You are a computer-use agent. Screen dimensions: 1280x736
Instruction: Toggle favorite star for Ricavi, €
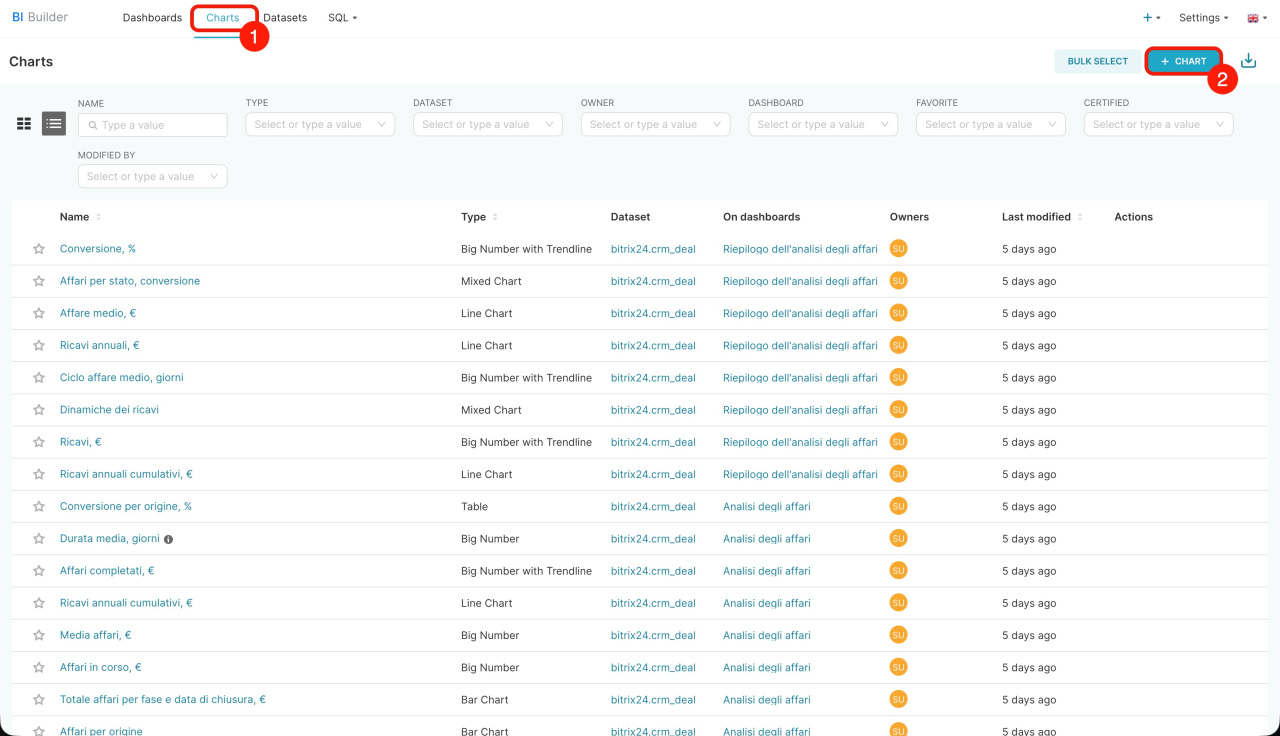tap(39, 442)
